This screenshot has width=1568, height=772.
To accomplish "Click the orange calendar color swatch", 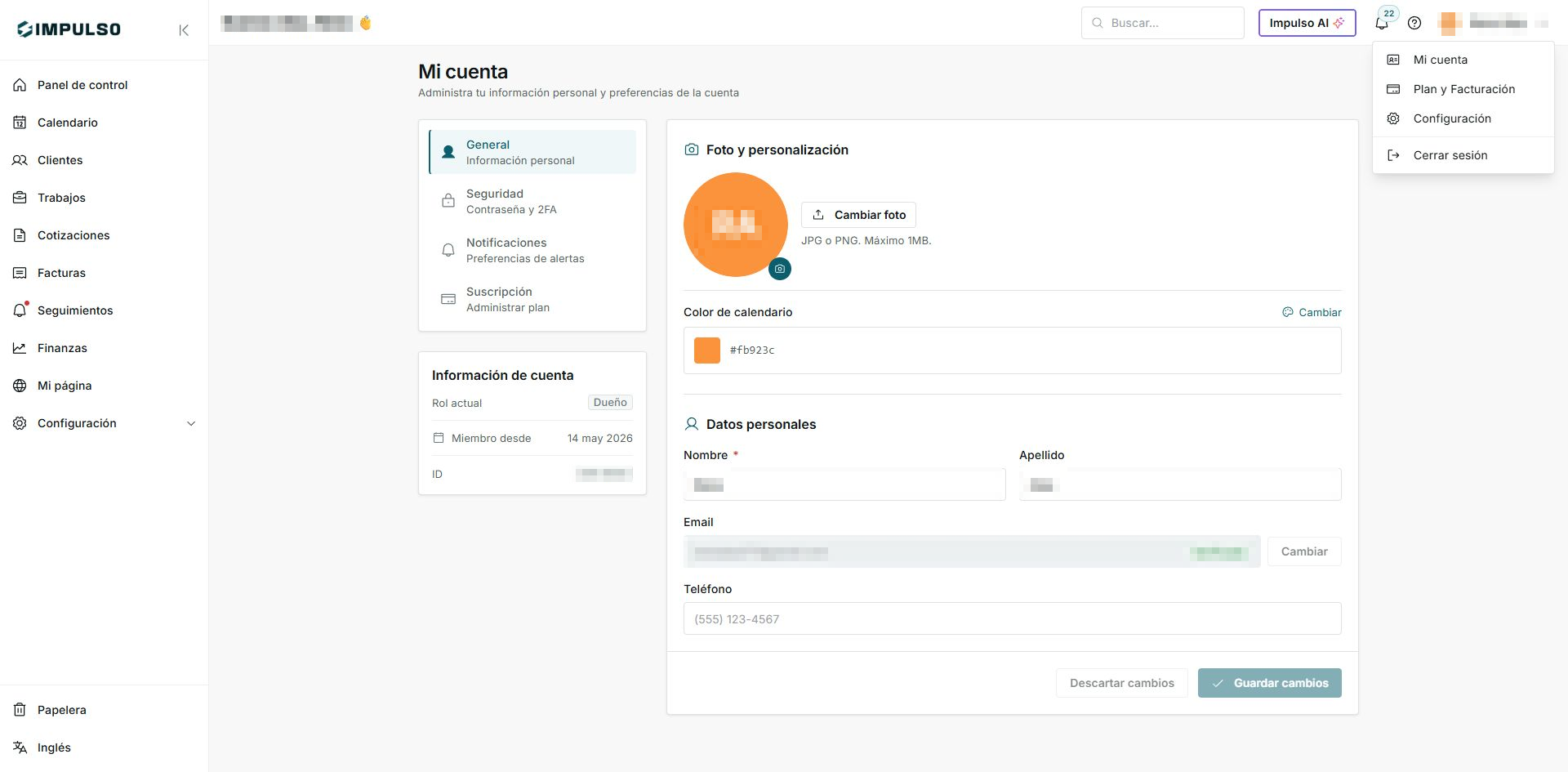I will pos(707,350).
